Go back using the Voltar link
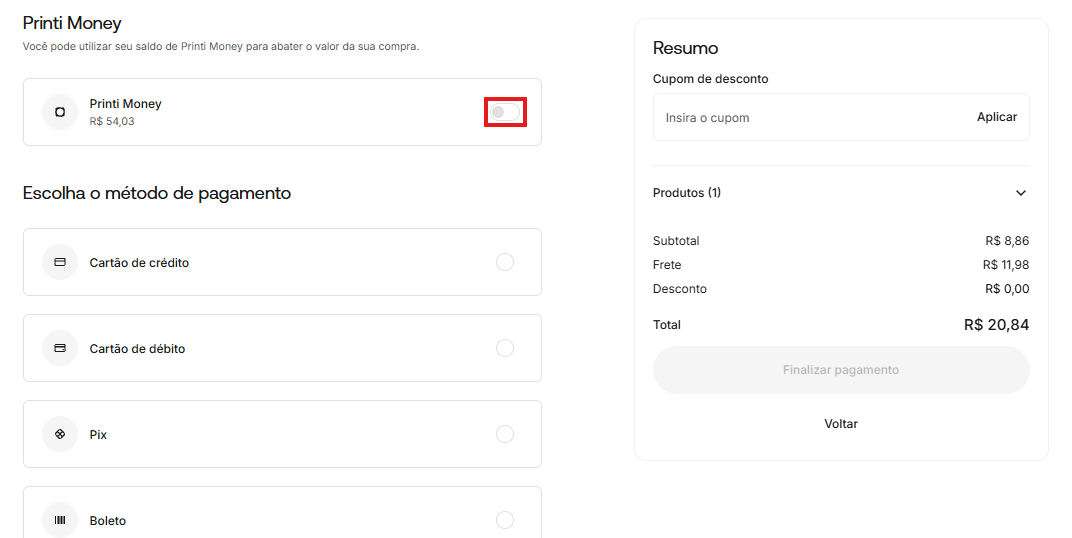Screen dimensions: 1072x538 pyautogui.click(x=840, y=424)
